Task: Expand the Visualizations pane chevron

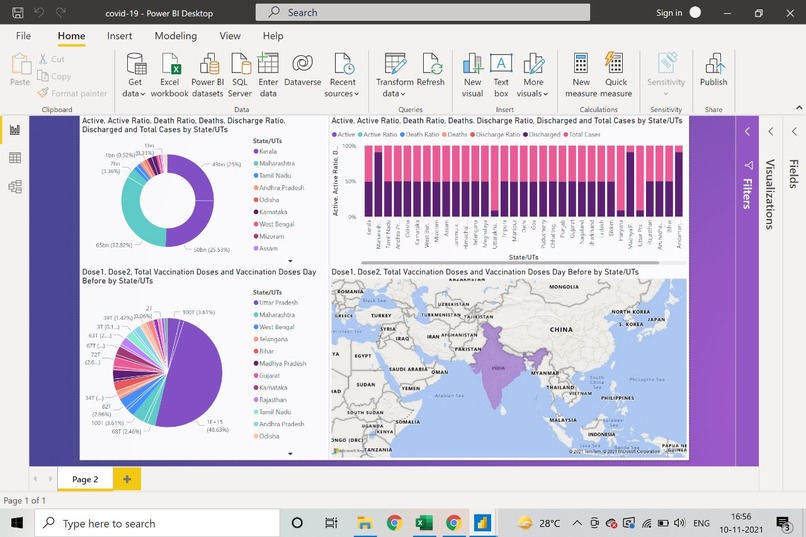Action: [x=771, y=132]
